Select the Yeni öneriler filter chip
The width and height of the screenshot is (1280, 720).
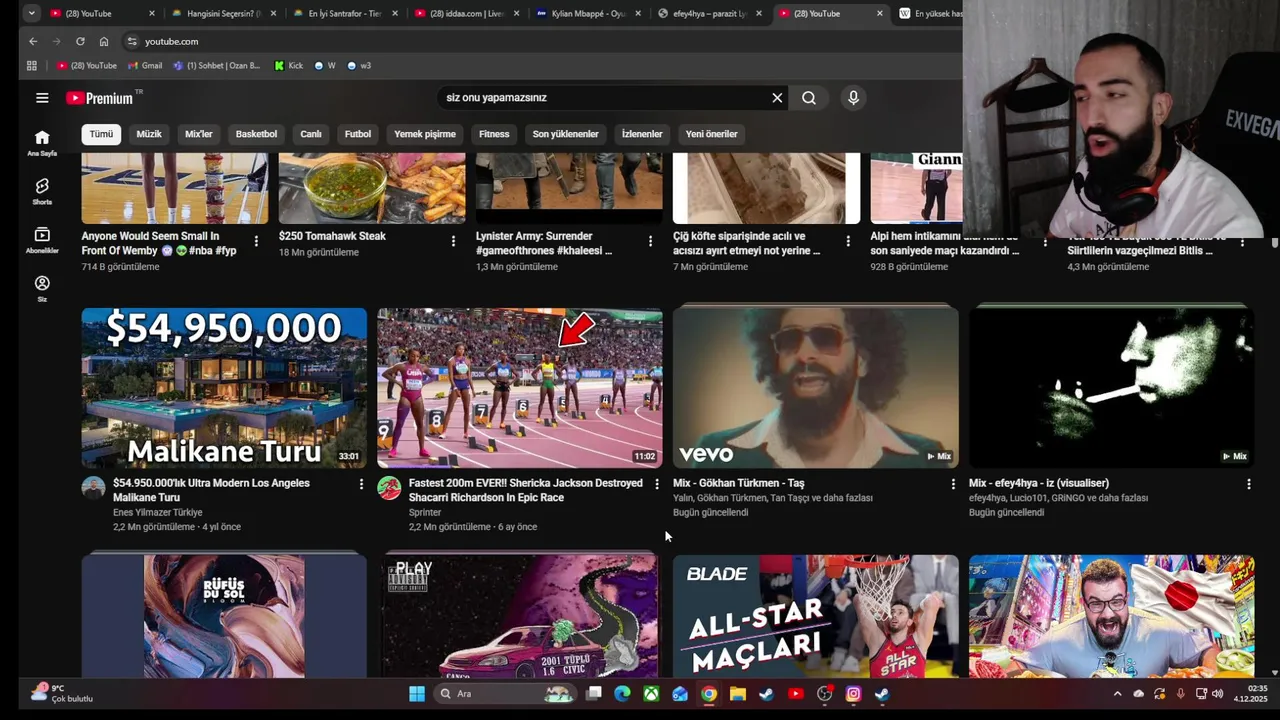point(711,134)
